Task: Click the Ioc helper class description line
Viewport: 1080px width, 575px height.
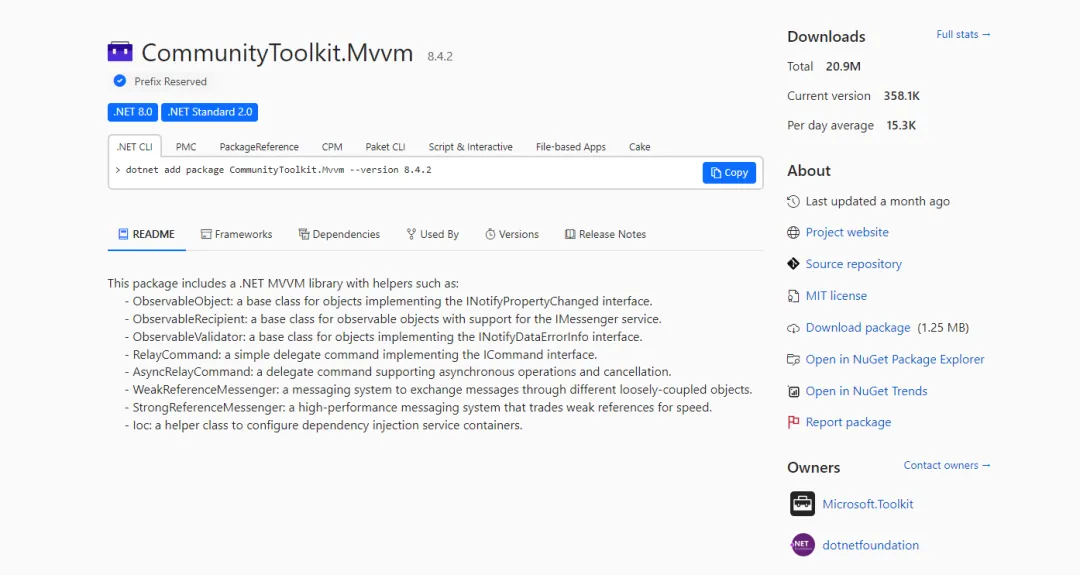Action: click(324, 426)
